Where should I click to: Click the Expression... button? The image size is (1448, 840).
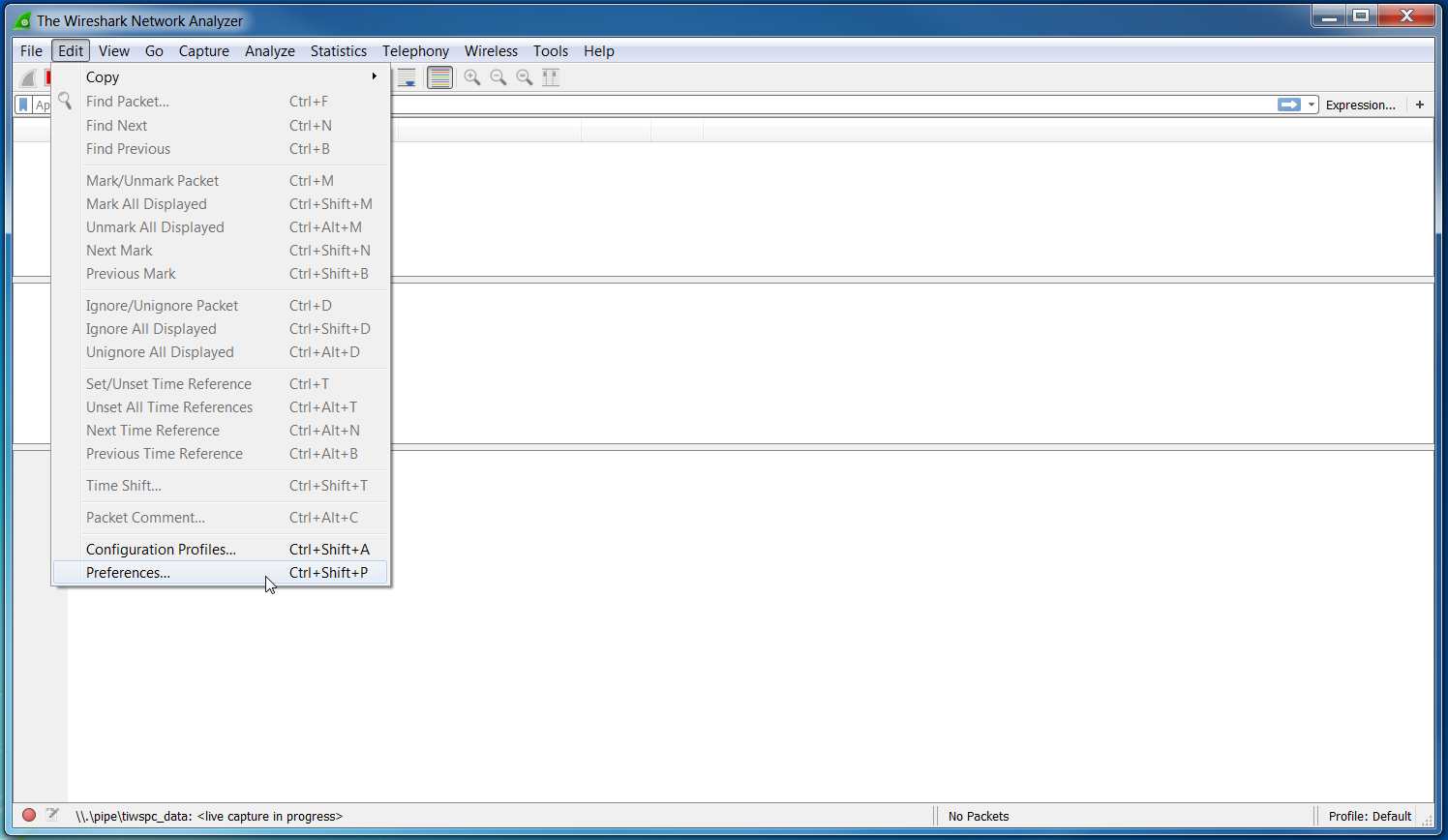coord(1361,105)
